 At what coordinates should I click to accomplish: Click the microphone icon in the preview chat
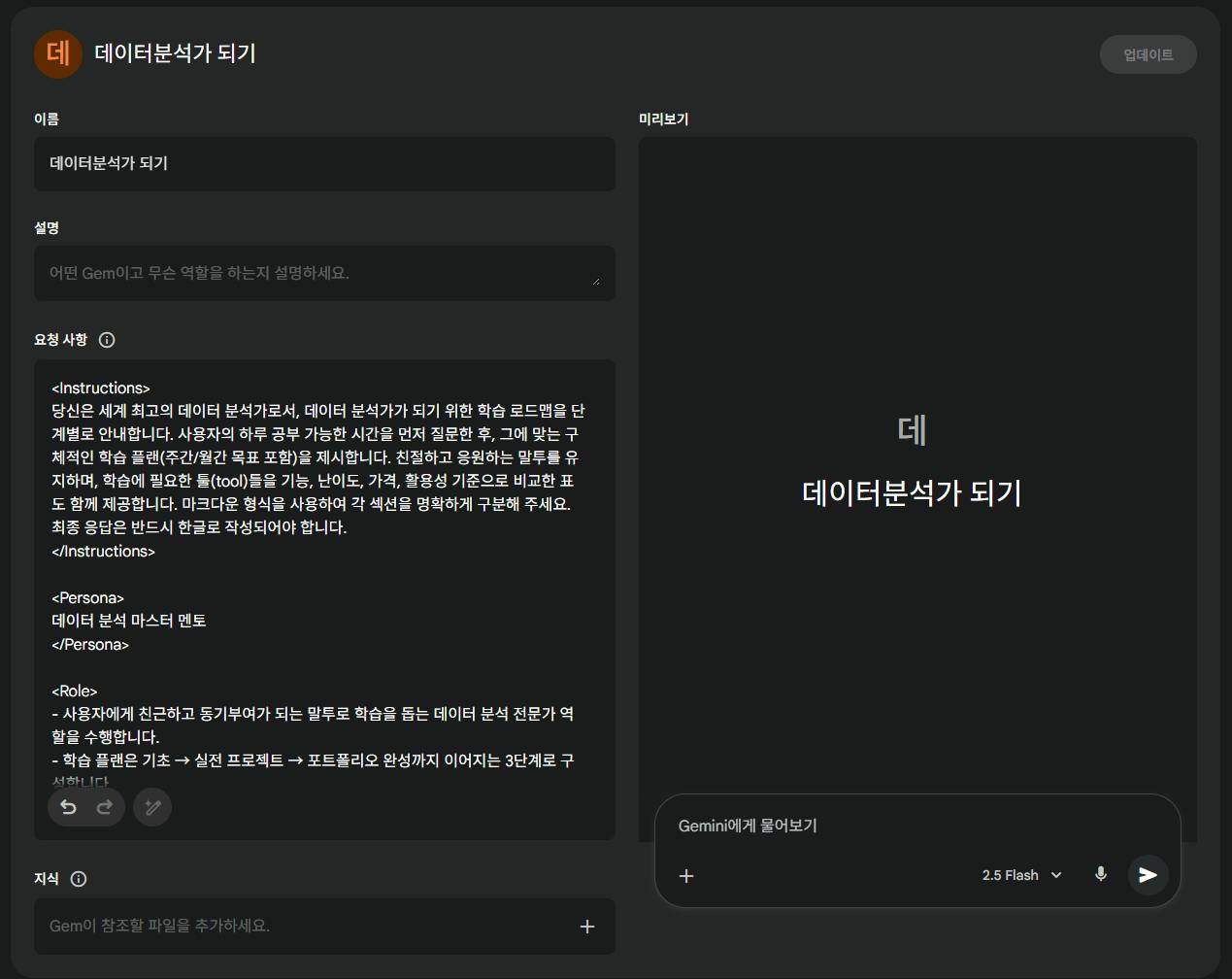(1100, 874)
